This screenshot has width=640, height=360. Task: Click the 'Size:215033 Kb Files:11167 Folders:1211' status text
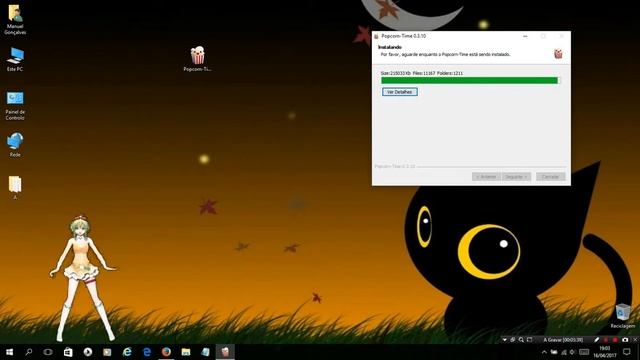(x=422, y=73)
